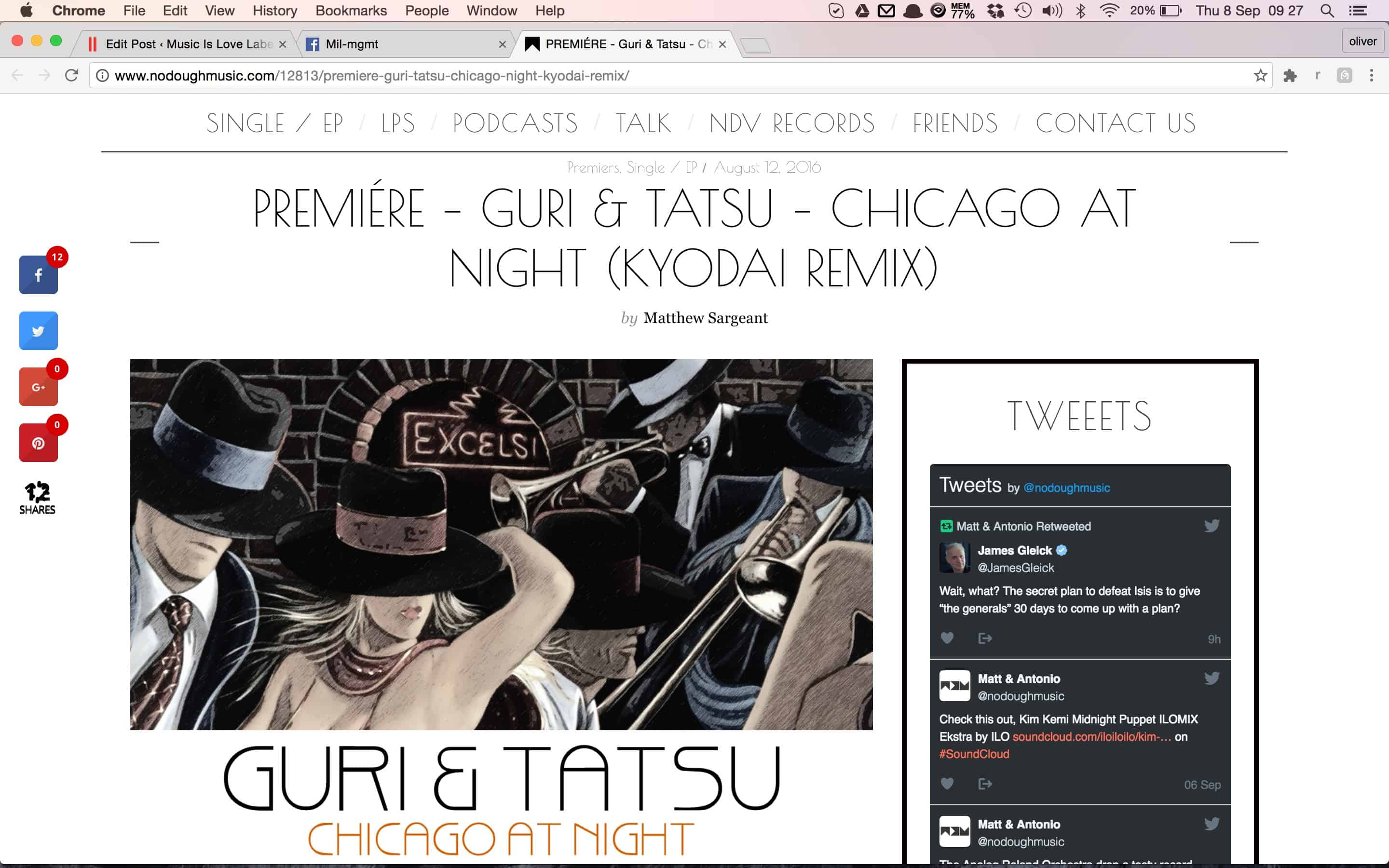Screen dimensions: 1389x868
Task: Go back with browser back arrow
Action: point(17,75)
